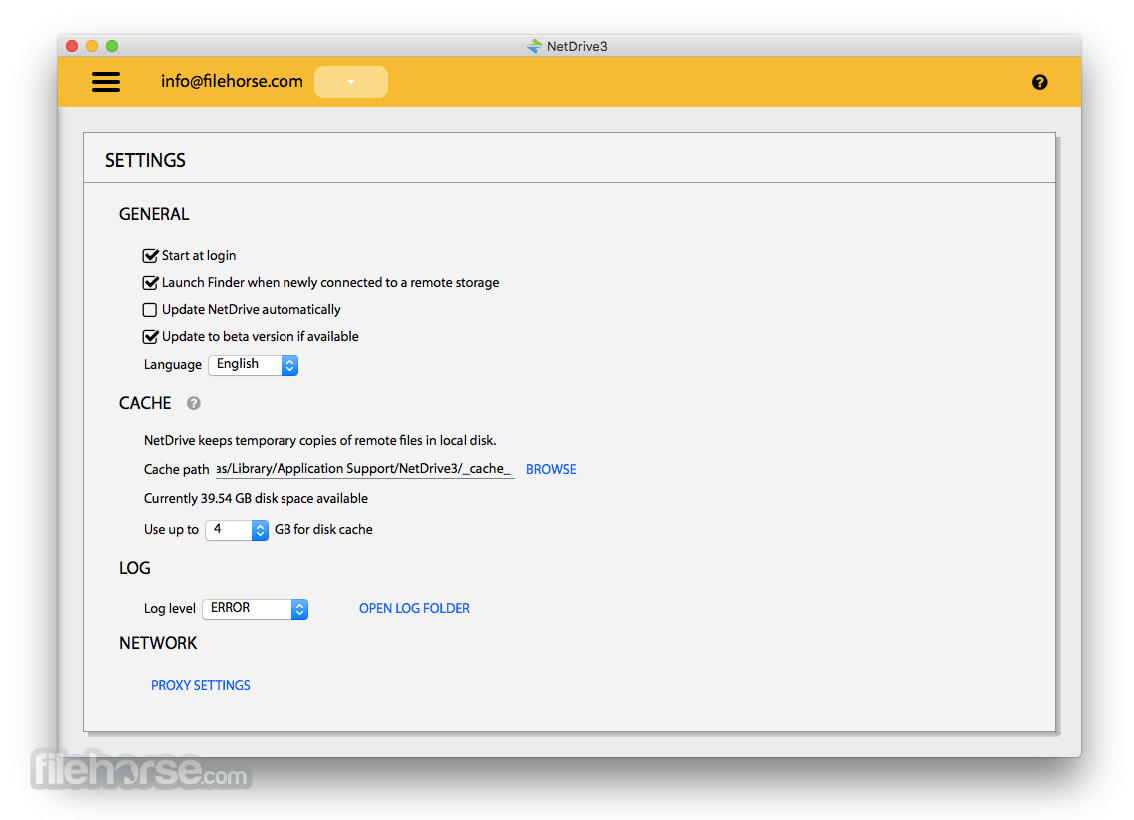Click 'Currently 39.54 GB disk space available' text
Screen dimensions: 1134x820
(x=256, y=499)
